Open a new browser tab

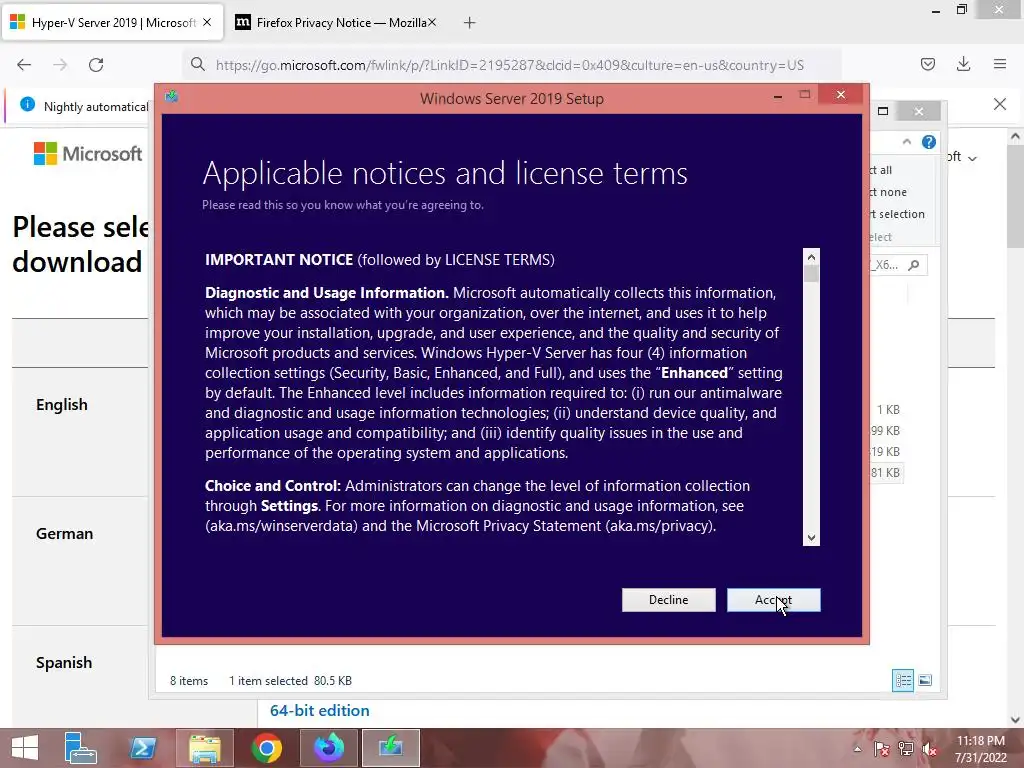(469, 23)
